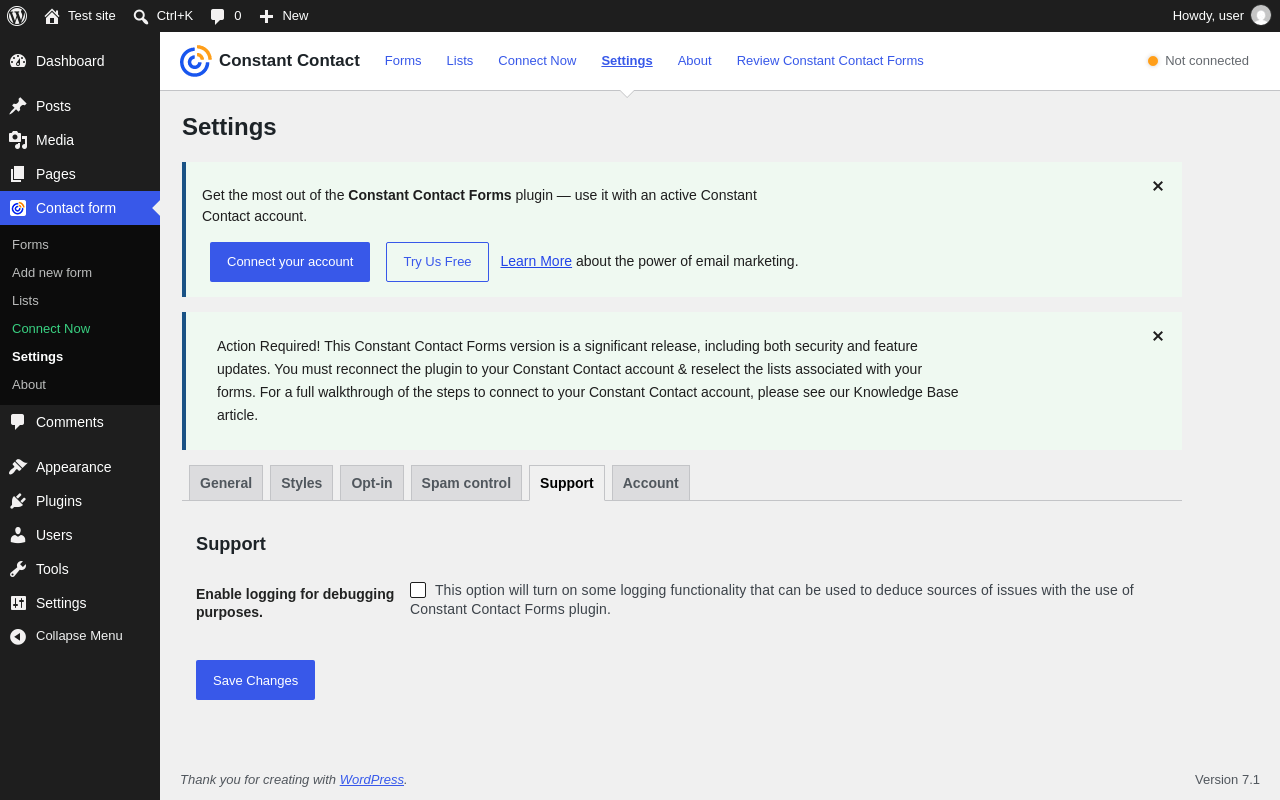1280x800 pixels.
Task: Click the WordPress logo icon
Action: coord(17,16)
